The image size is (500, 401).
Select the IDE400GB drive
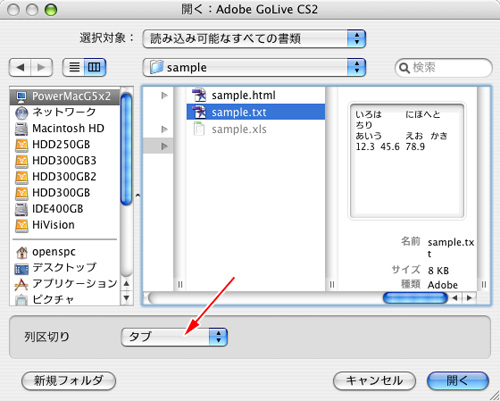49,209
